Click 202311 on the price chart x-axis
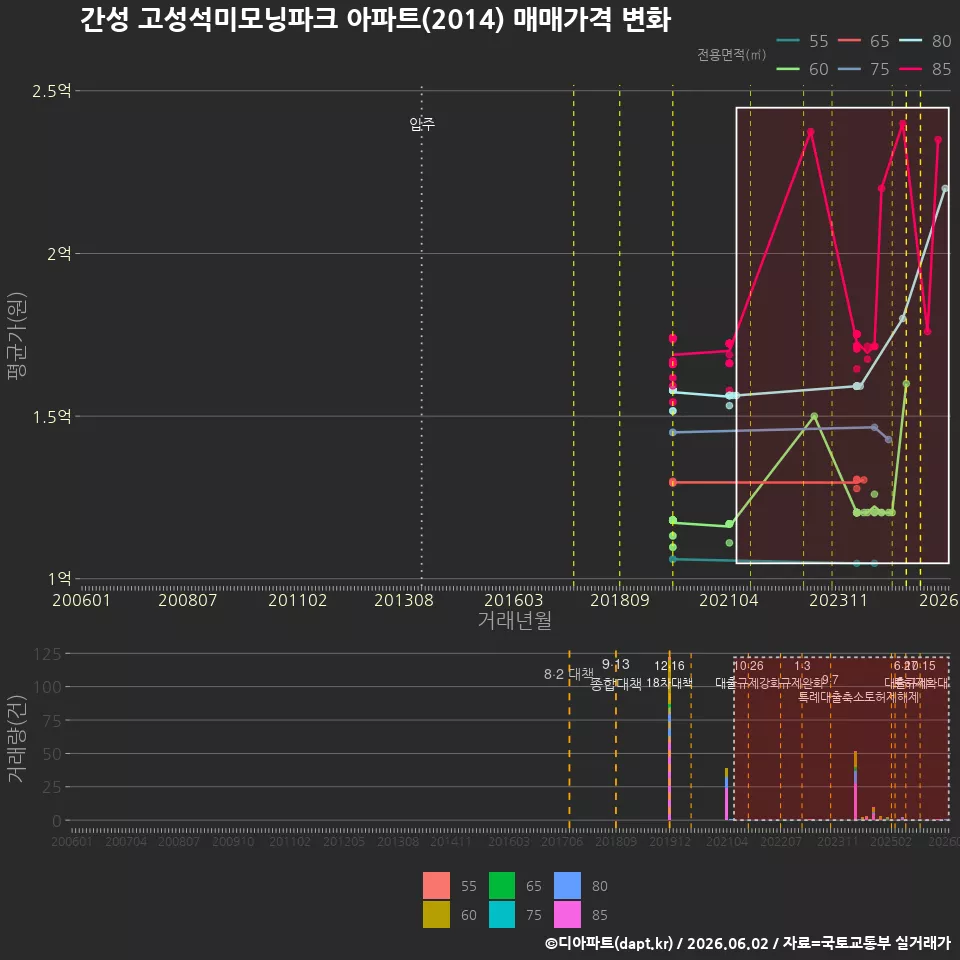960x960 pixels. click(838, 600)
